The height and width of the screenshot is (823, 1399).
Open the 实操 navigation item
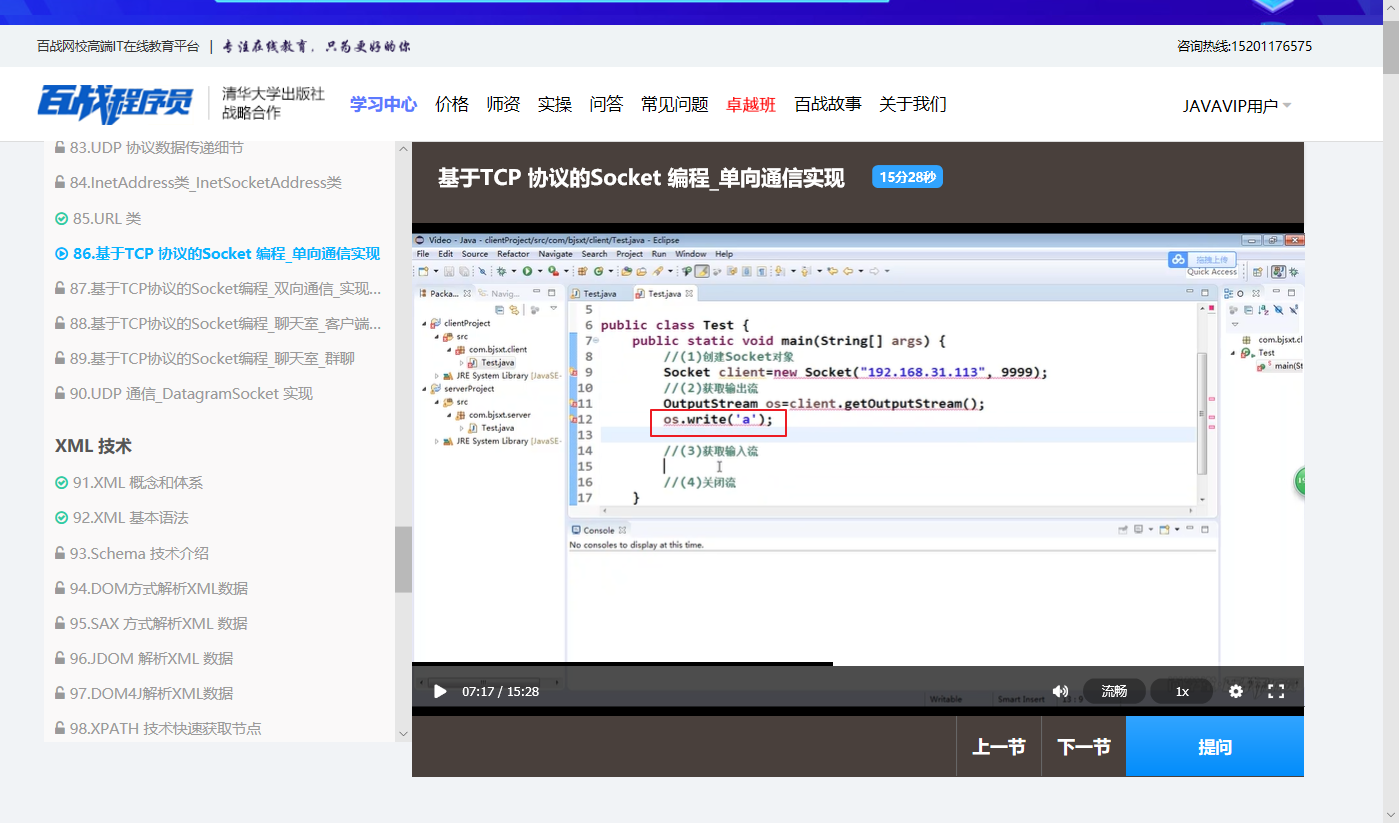click(x=555, y=104)
